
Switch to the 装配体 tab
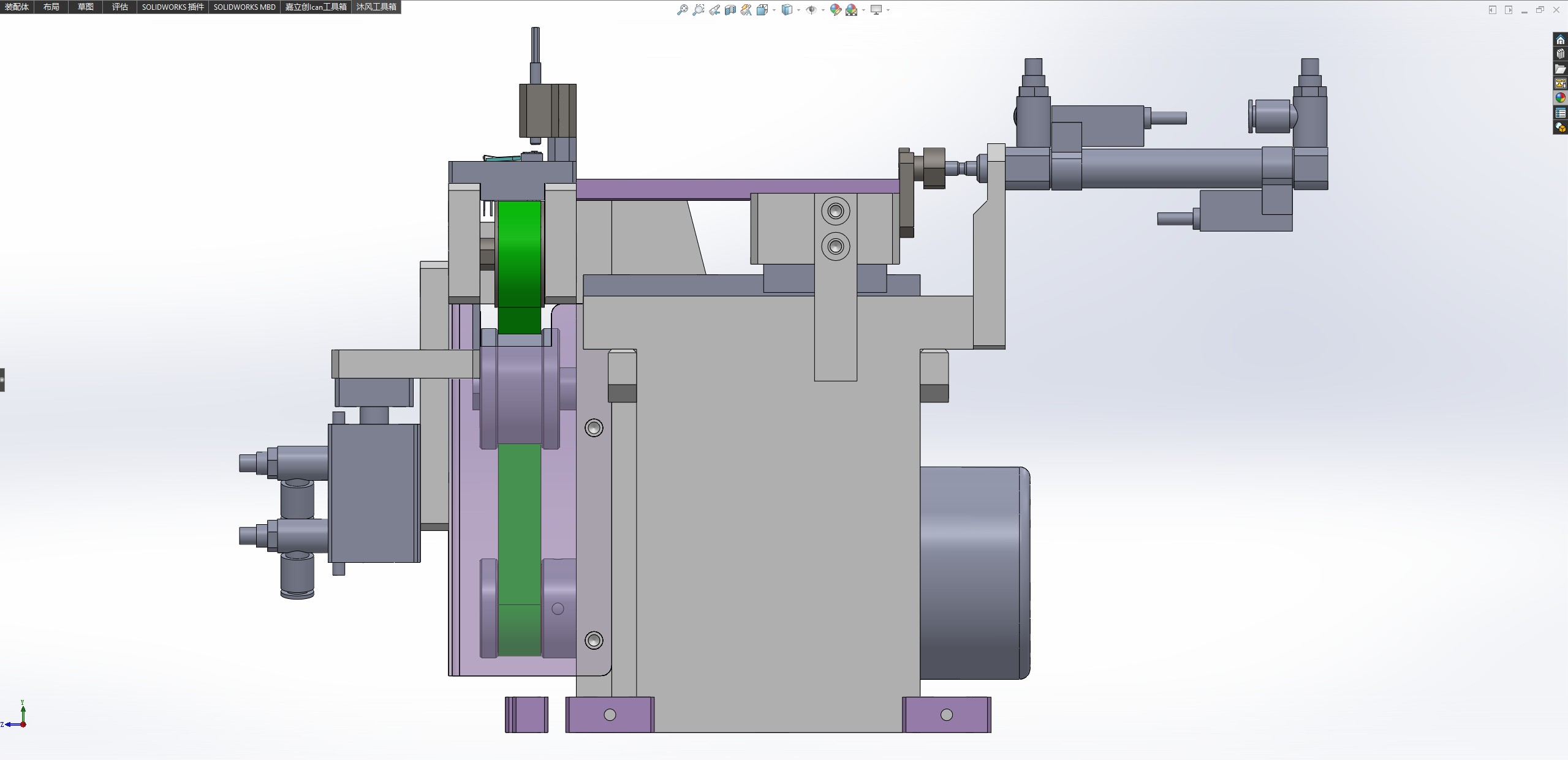coord(17,7)
